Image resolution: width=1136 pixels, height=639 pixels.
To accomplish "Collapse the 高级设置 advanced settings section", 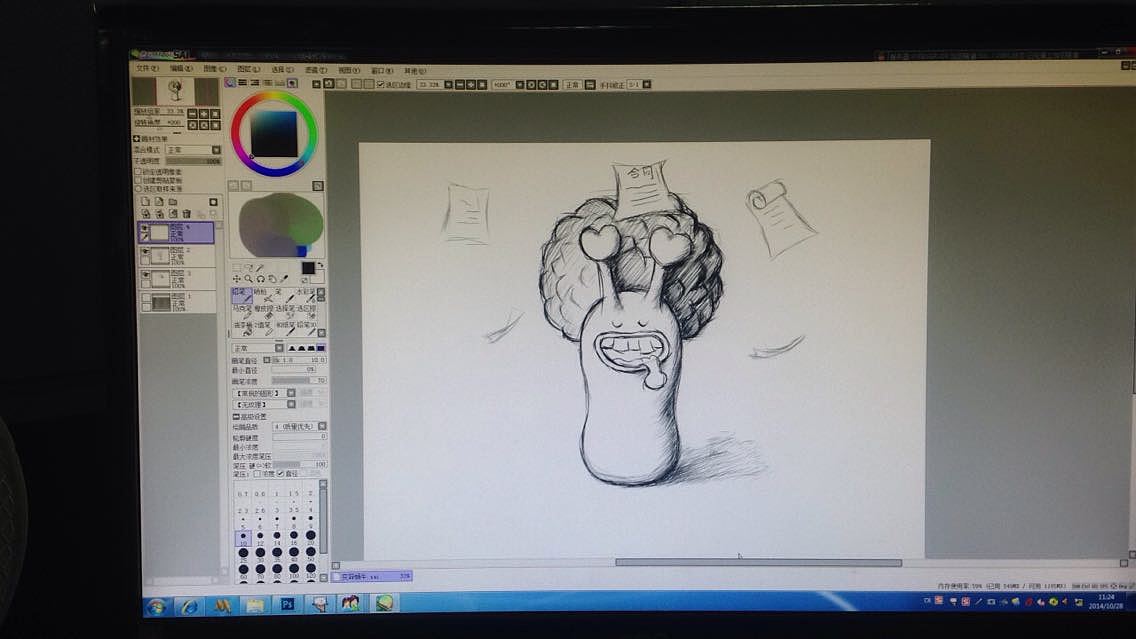I will click(x=236, y=417).
